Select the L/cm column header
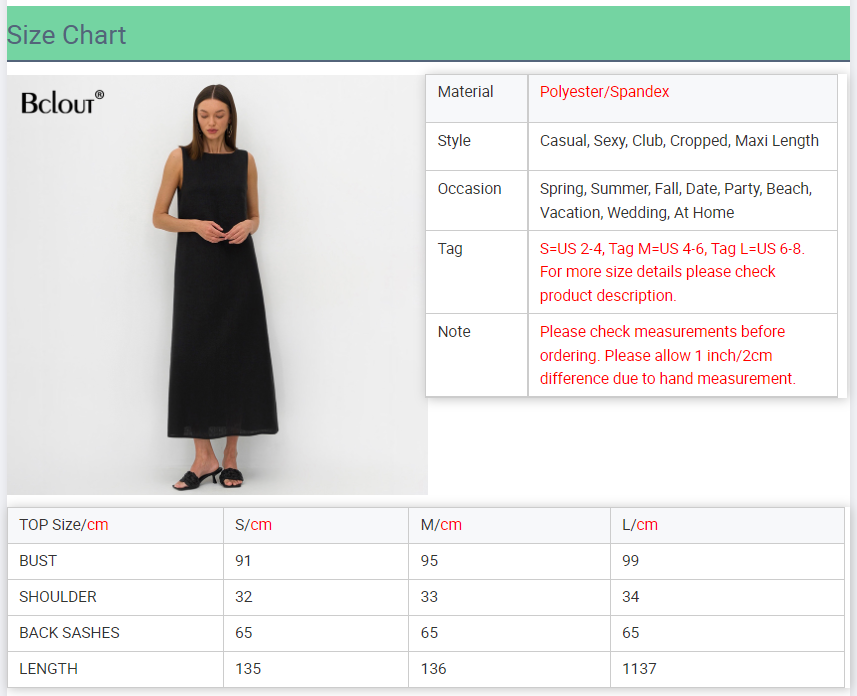 point(640,525)
